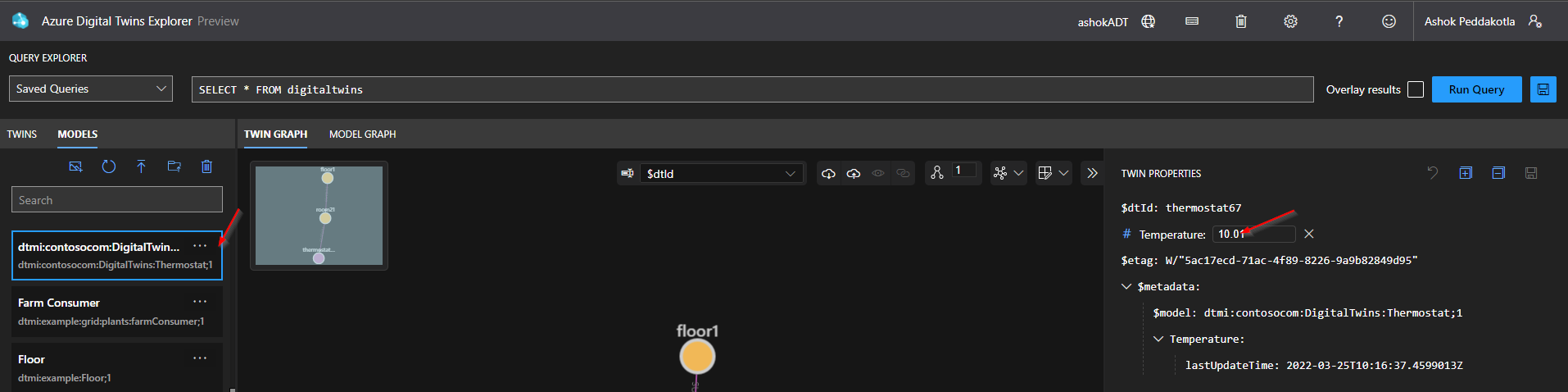Click the Azure Digital Twins Explorer logo
Screen dimensions: 1568x392
pyautogui.click(x=20, y=21)
